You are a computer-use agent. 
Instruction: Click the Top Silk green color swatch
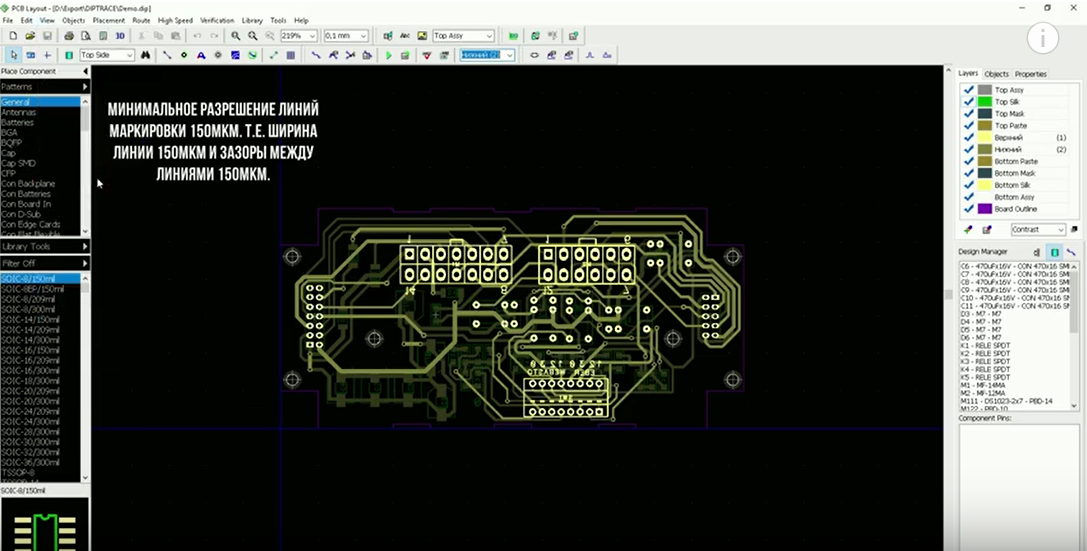point(985,102)
